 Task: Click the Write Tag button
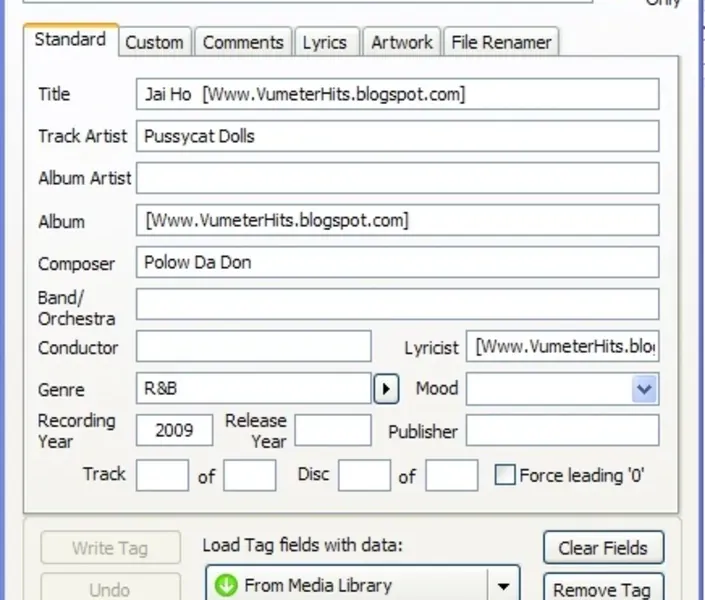(110, 548)
